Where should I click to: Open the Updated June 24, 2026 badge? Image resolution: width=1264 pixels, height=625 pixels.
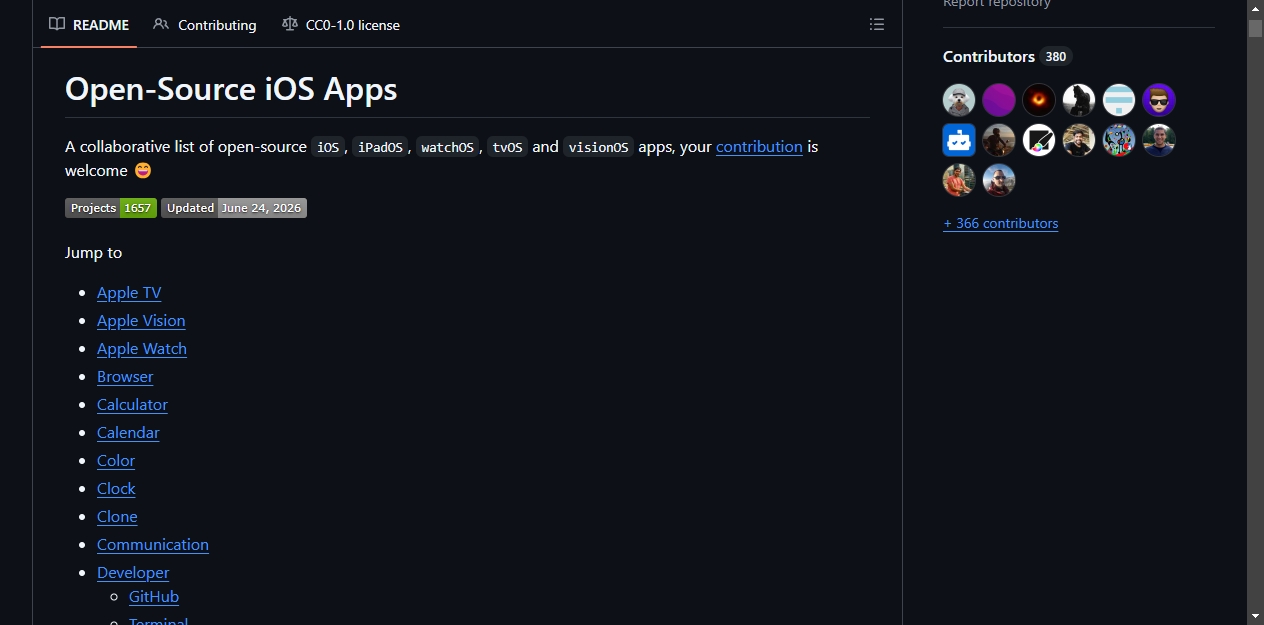pyautogui.click(x=234, y=208)
